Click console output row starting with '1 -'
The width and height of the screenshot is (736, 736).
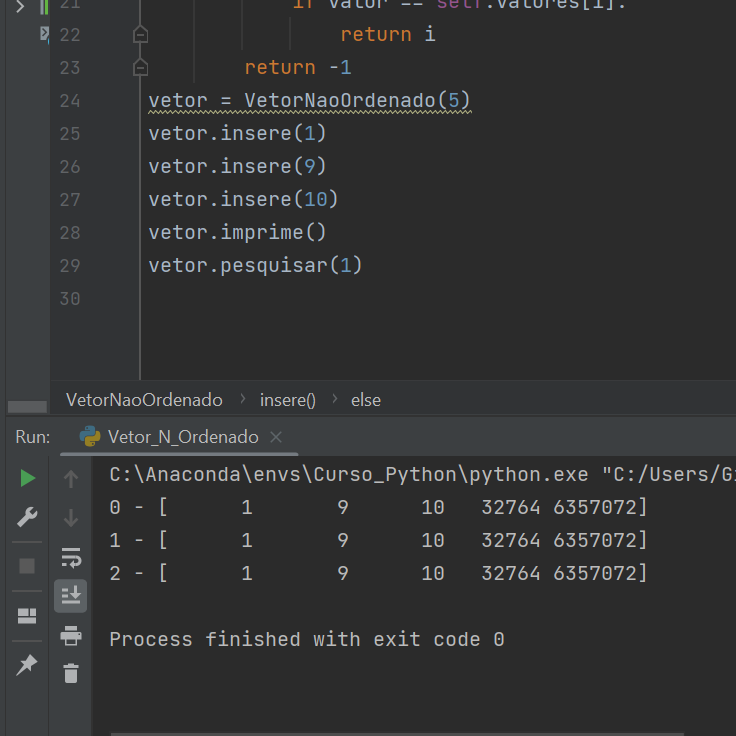pyautogui.click(x=378, y=540)
